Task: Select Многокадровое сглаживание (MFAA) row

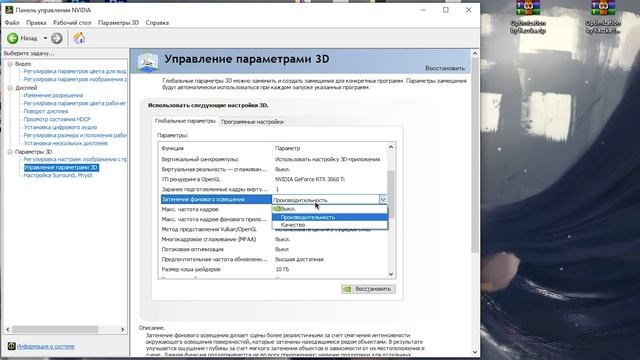Action: pos(272,240)
